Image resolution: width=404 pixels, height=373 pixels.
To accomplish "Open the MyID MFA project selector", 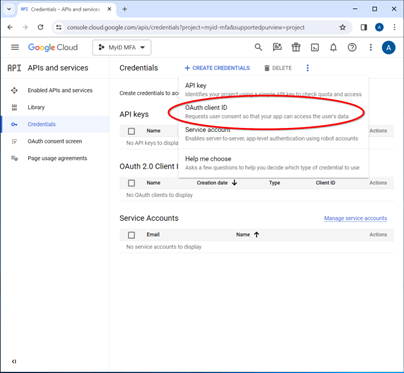I will point(122,48).
